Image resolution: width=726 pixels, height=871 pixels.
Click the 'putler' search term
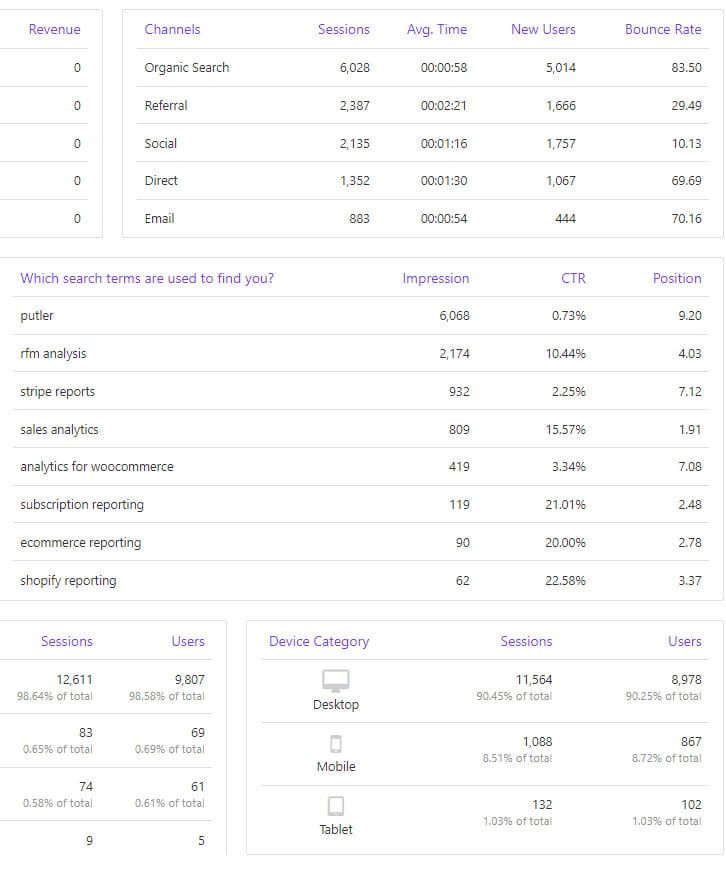[37, 316]
